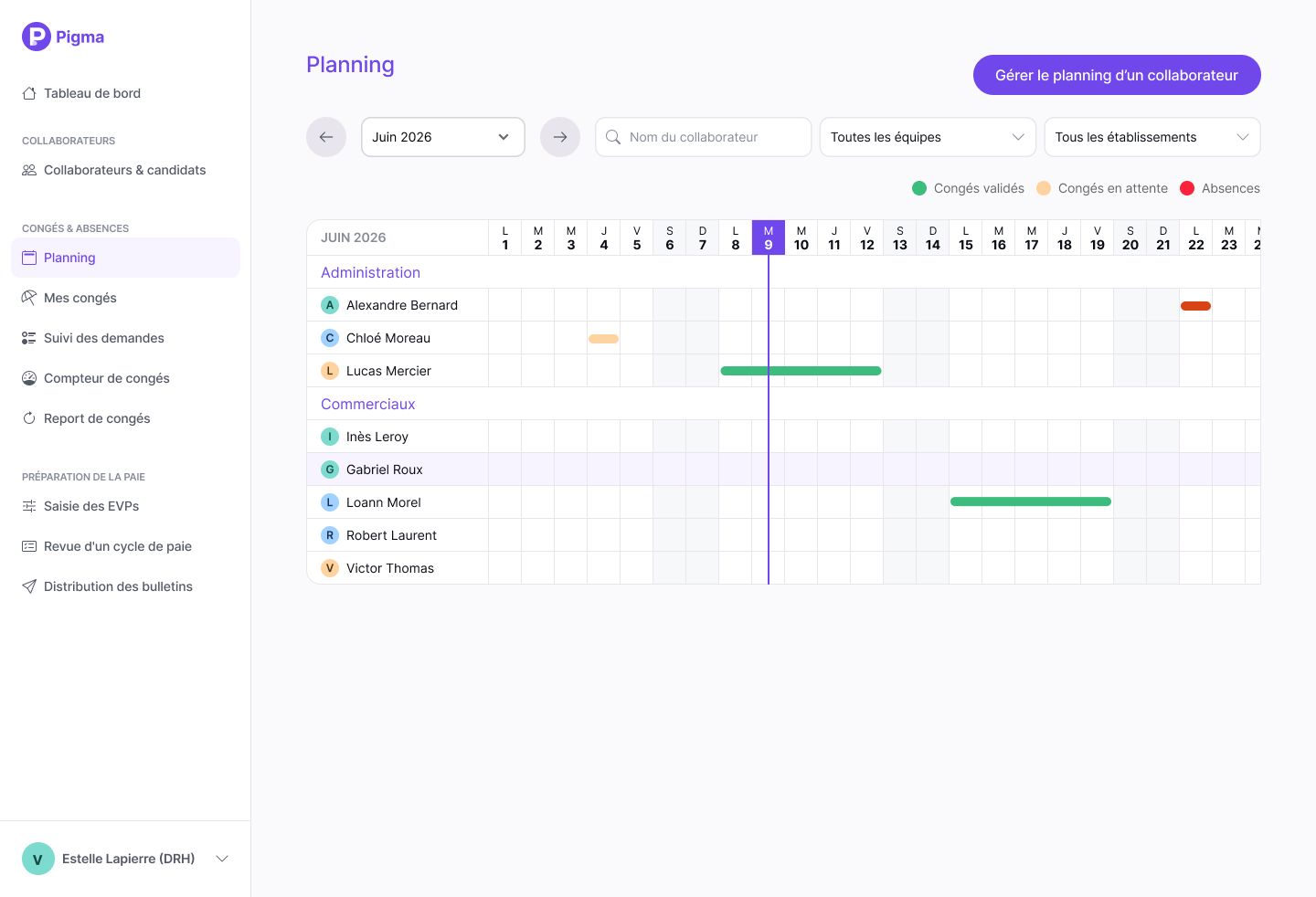This screenshot has height=897, width=1316.
Task: Click the Robert Laurent name
Action: (391, 535)
